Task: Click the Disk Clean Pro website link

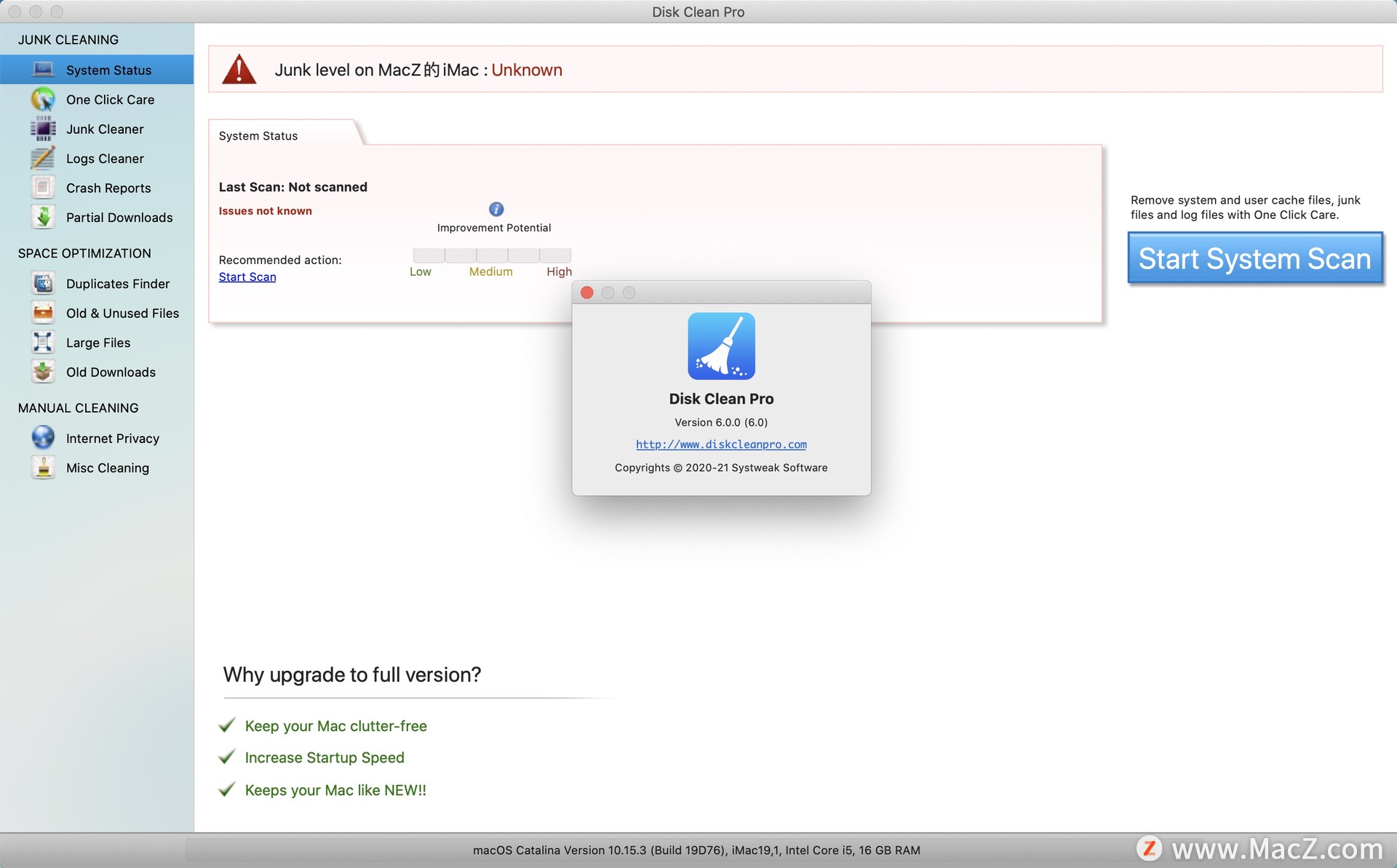Action: (x=721, y=443)
